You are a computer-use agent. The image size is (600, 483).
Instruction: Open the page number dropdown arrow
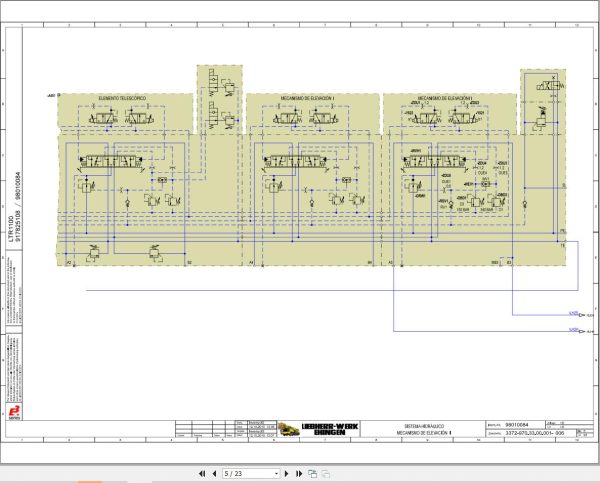(276, 474)
